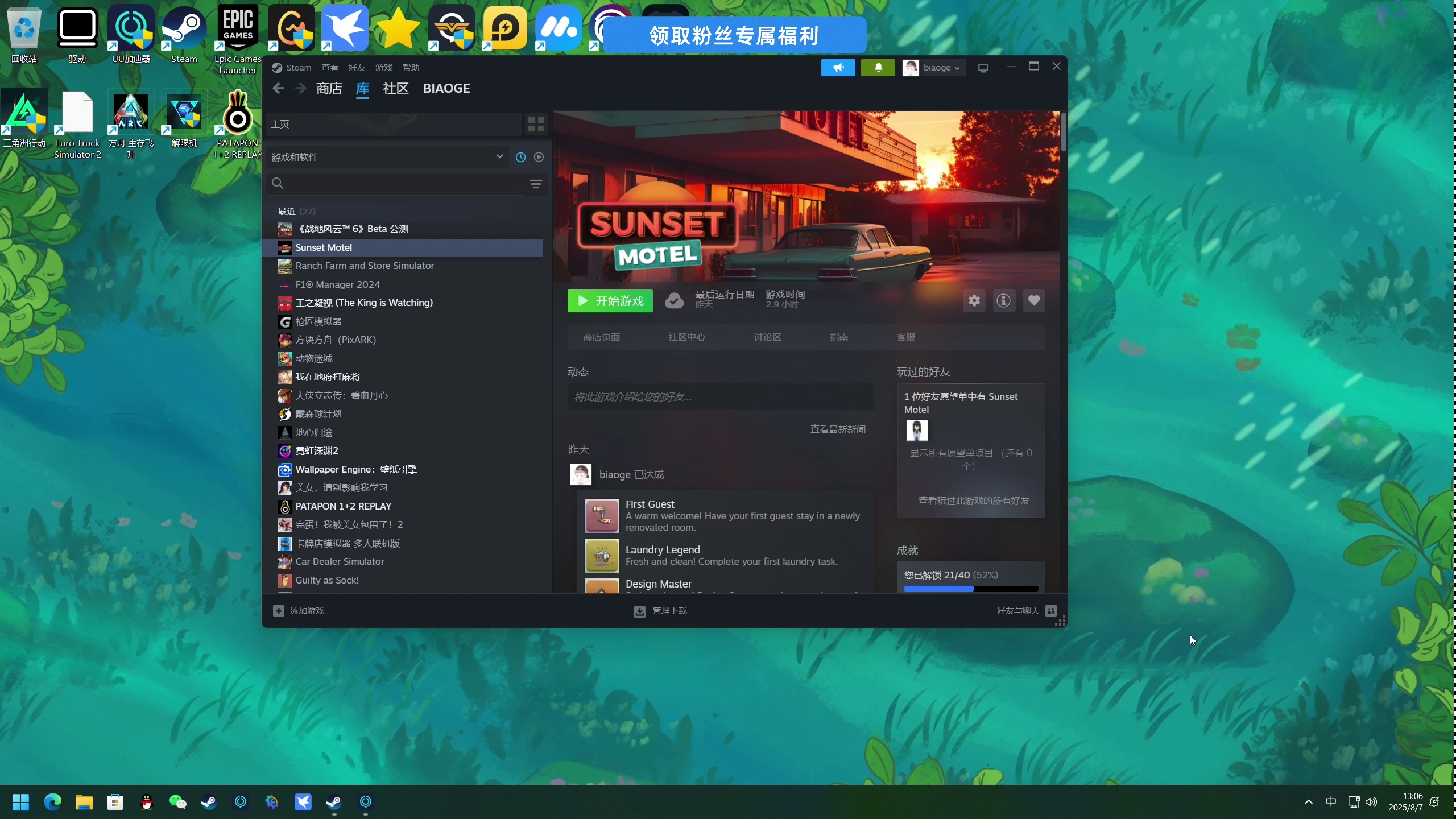This screenshot has height=819, width=1456.
Task: Open the 讨论区 link
Action: [767, 337]
